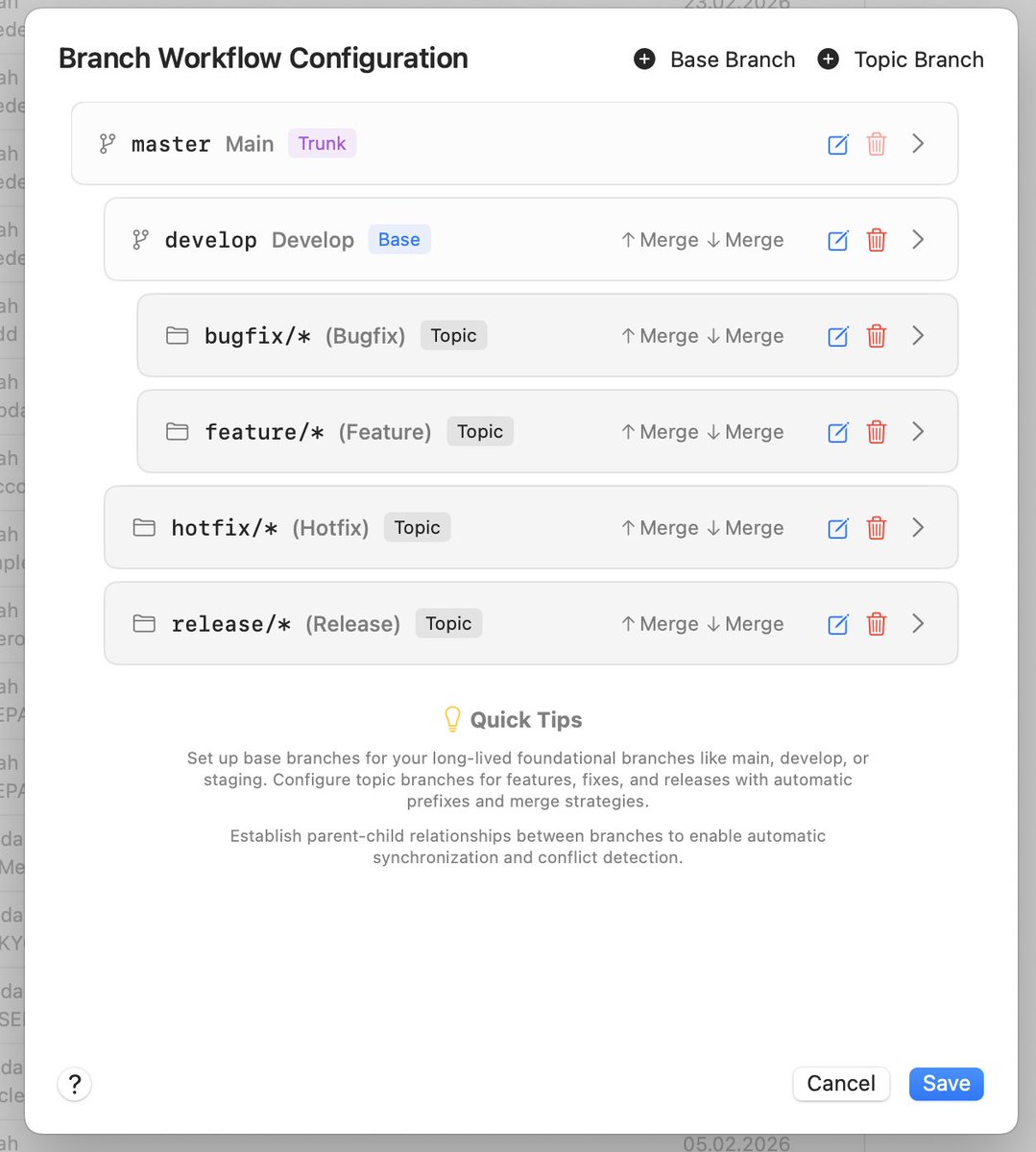Delete the bugfix/* topic branch
Image resolution: width=1036 pixels, height=1152 pixels.
point(877,336)
